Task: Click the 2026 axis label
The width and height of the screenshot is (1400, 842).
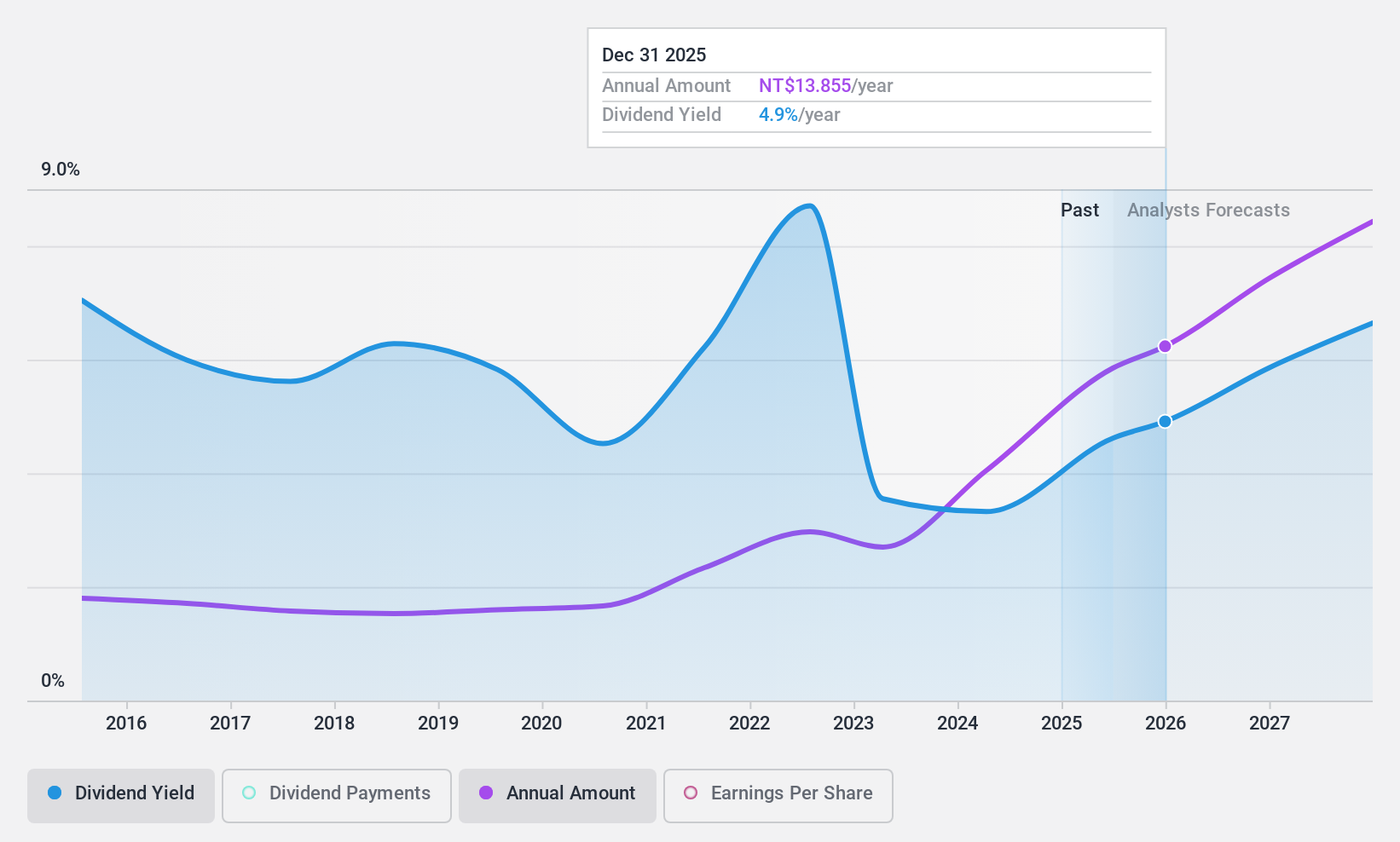Action: click(x=1166, y=724)
